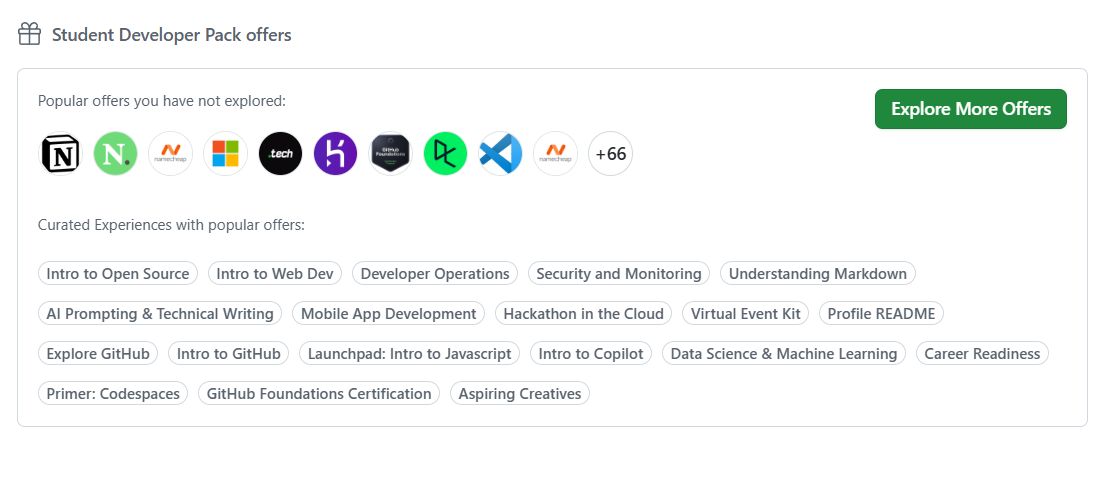
Task: Open the Intro to Web Dev experience
Action: pyautogui.click(x=275, y=273)
